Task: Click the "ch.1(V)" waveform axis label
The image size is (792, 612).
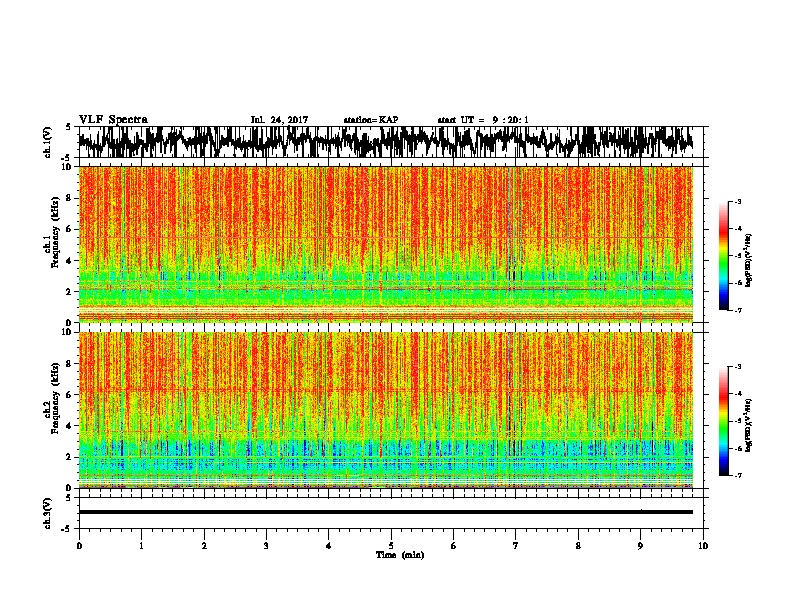Action: (47, 142)
